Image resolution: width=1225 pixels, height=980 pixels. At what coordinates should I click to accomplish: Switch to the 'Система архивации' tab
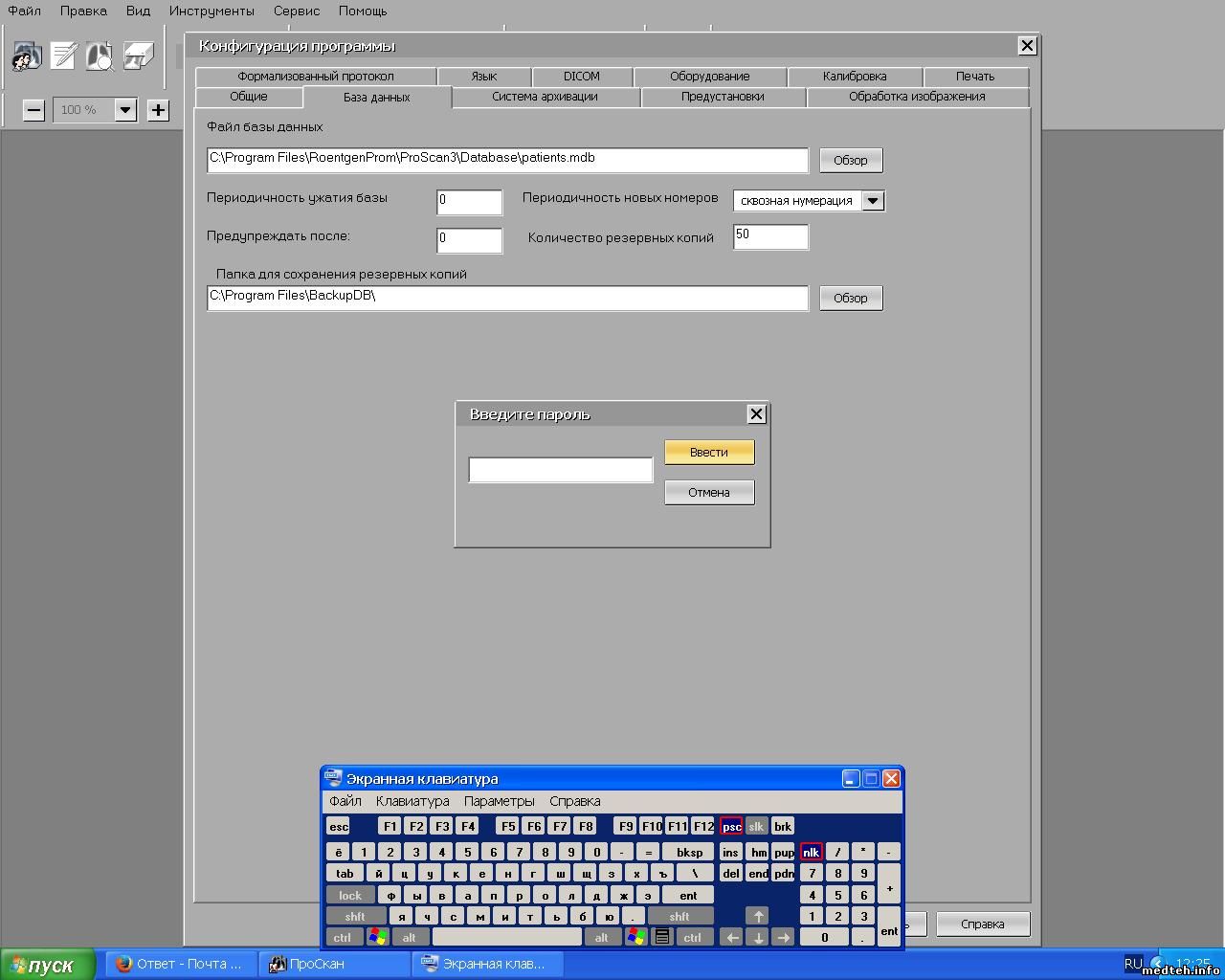(545, 97)
